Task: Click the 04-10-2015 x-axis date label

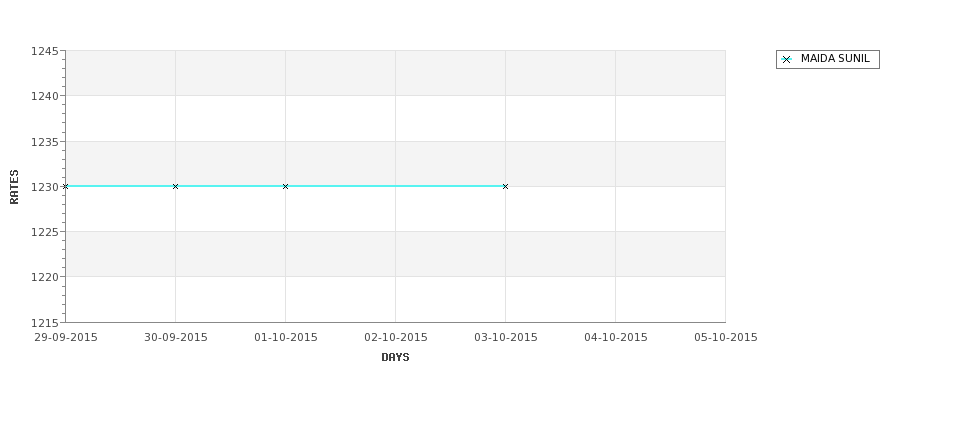Action: click(x=616, y=337)
